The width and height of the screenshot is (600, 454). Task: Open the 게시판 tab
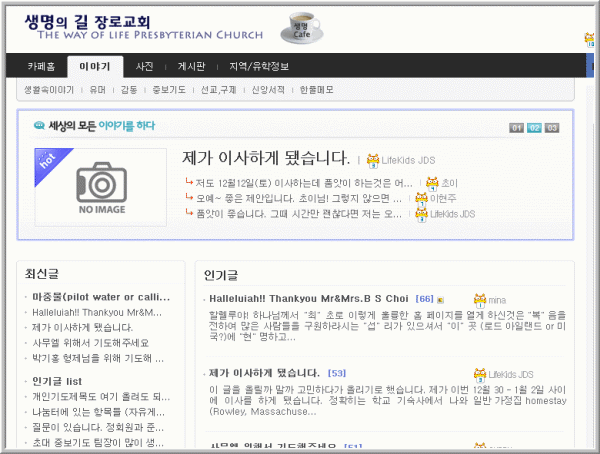(x=191, y=66)
